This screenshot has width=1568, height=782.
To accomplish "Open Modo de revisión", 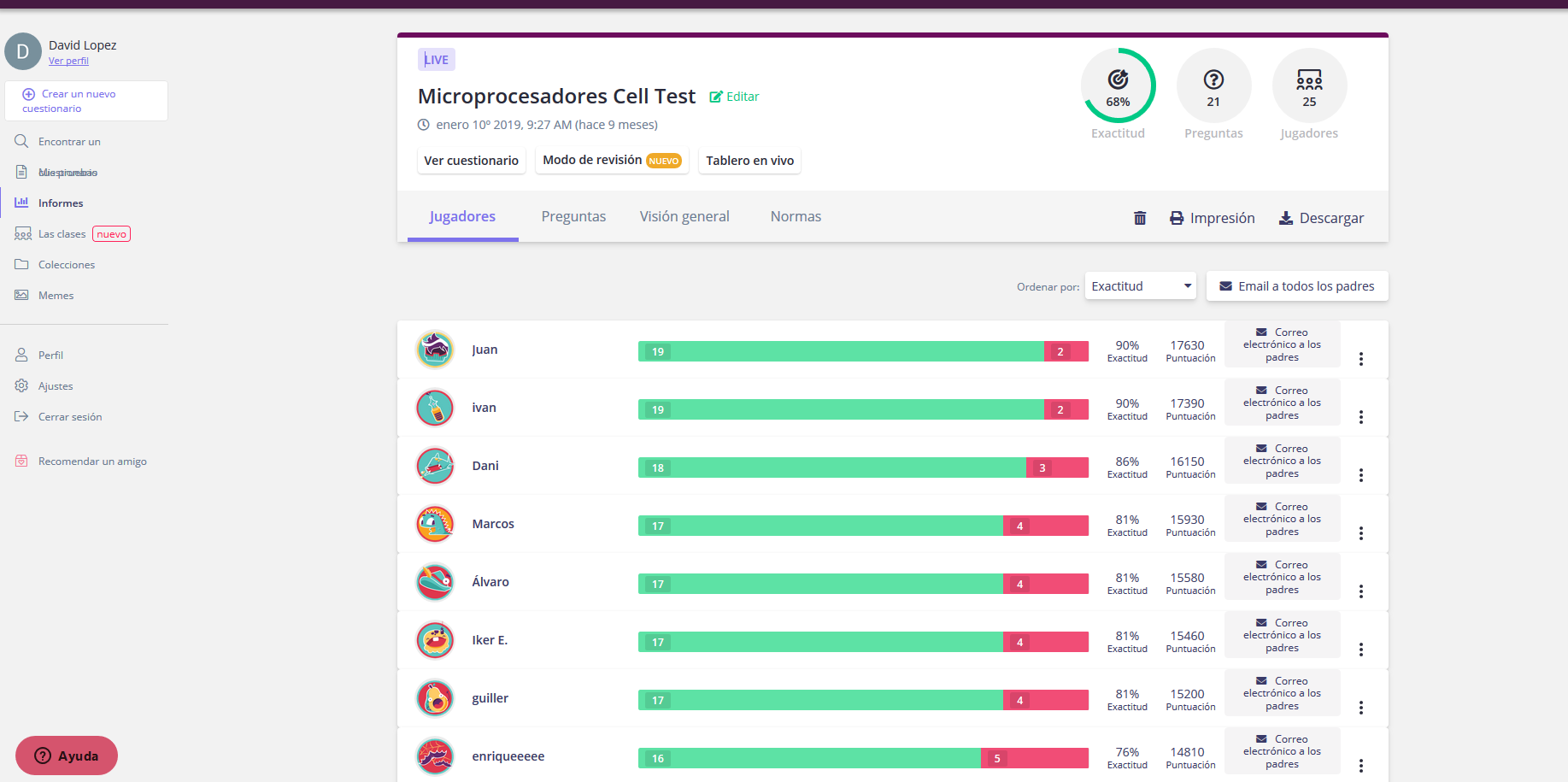I will (x=611, y=161).
